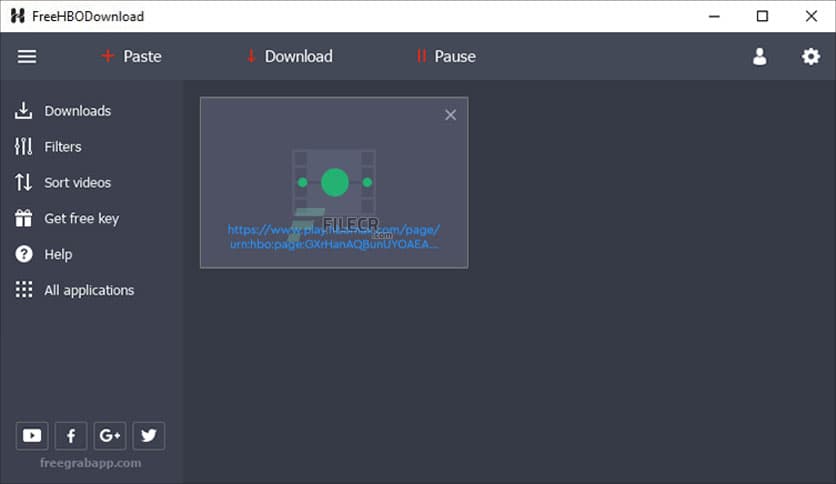Open settings gear icon
The image size is (836, 484).
810,57
